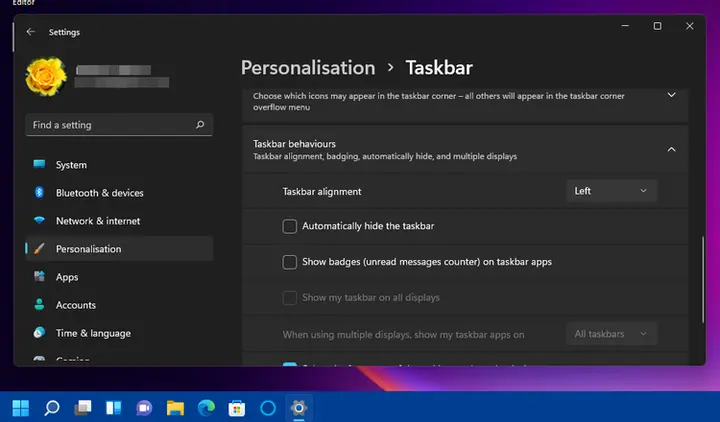Viewport: 720px width, 422px height.
Task: Click the Bluetooth icon in sidebar
Action: [39, 192]
